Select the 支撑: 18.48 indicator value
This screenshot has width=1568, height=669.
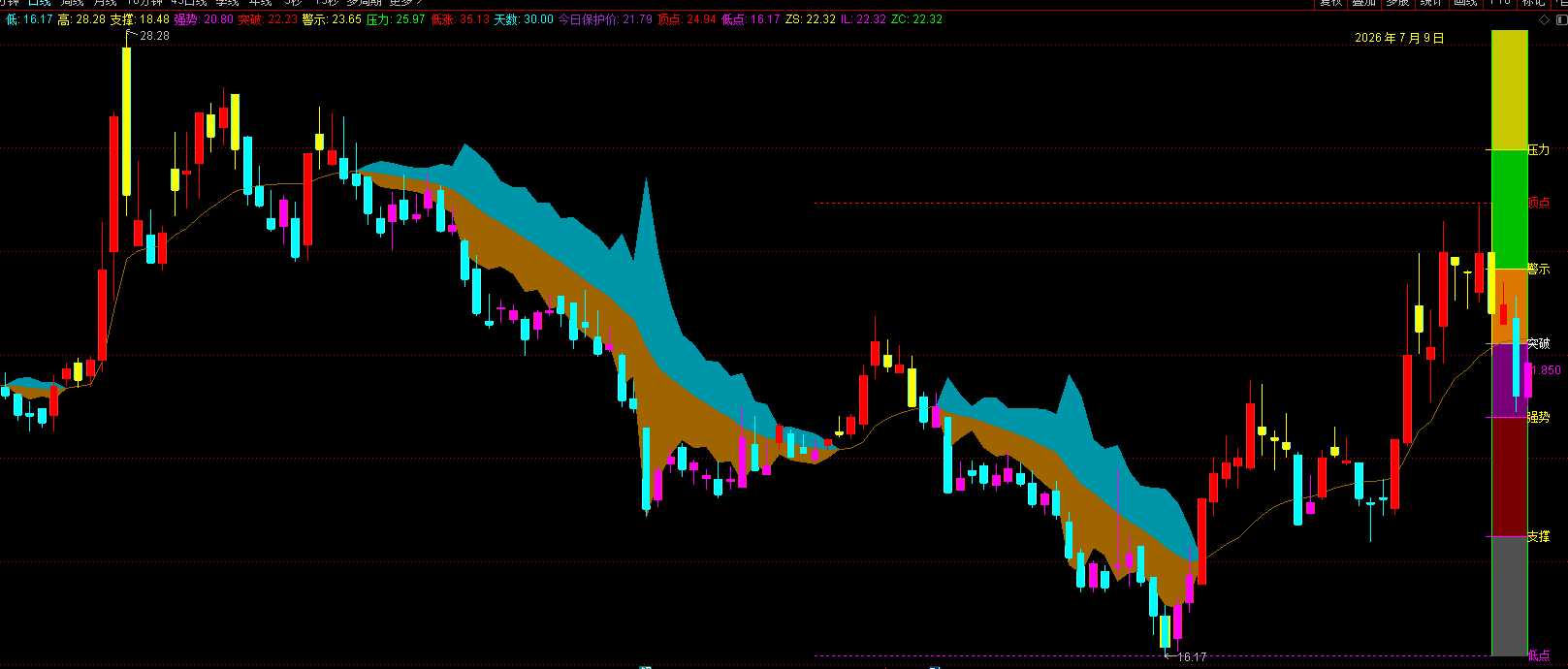pyautogui.click(x=140, y=19)
